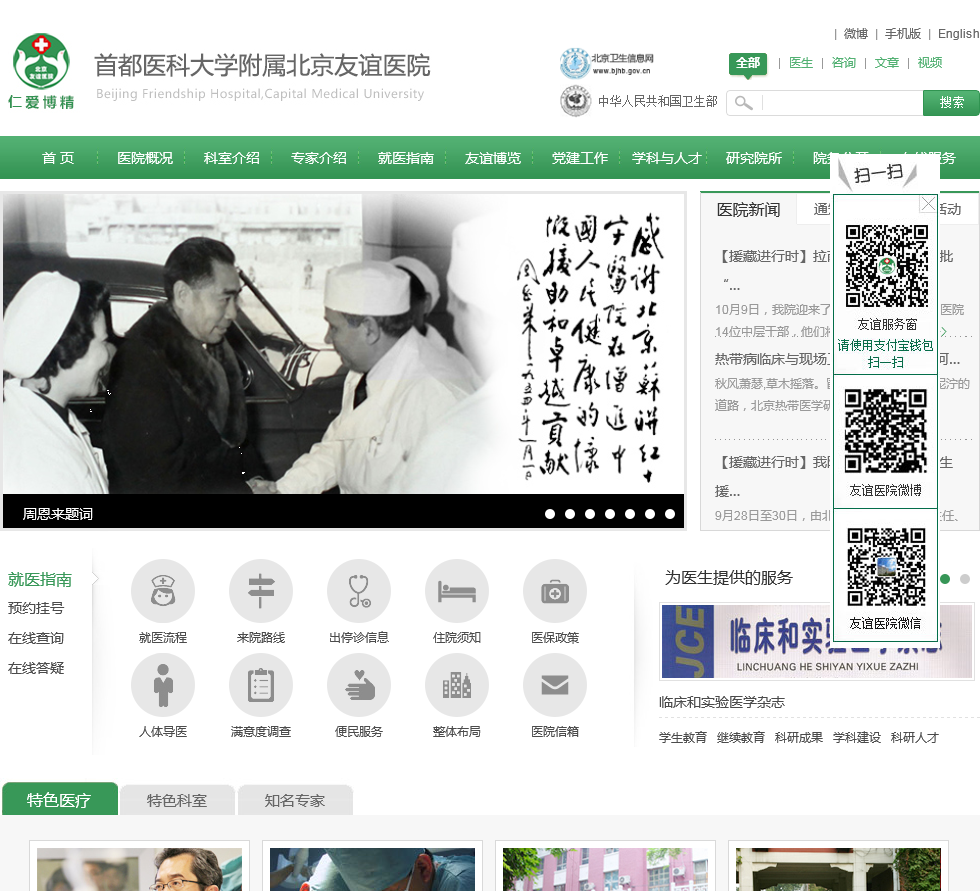Viewport: 980px width, 891px height.
Task: Open the 党建工作 navigation menu
Action: click(579, 158)
